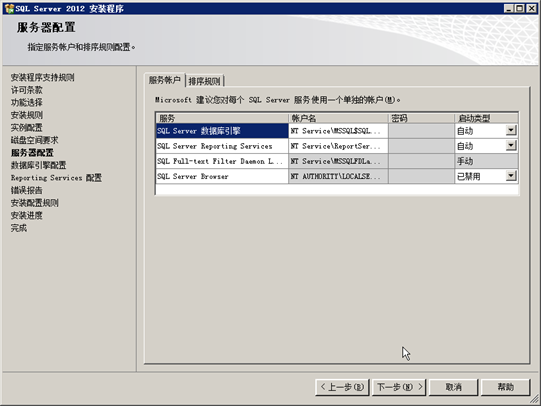Click the NT Service\MSSQL$SQL account name cell
The image size is (541, 406).
[x=338, y=131]
